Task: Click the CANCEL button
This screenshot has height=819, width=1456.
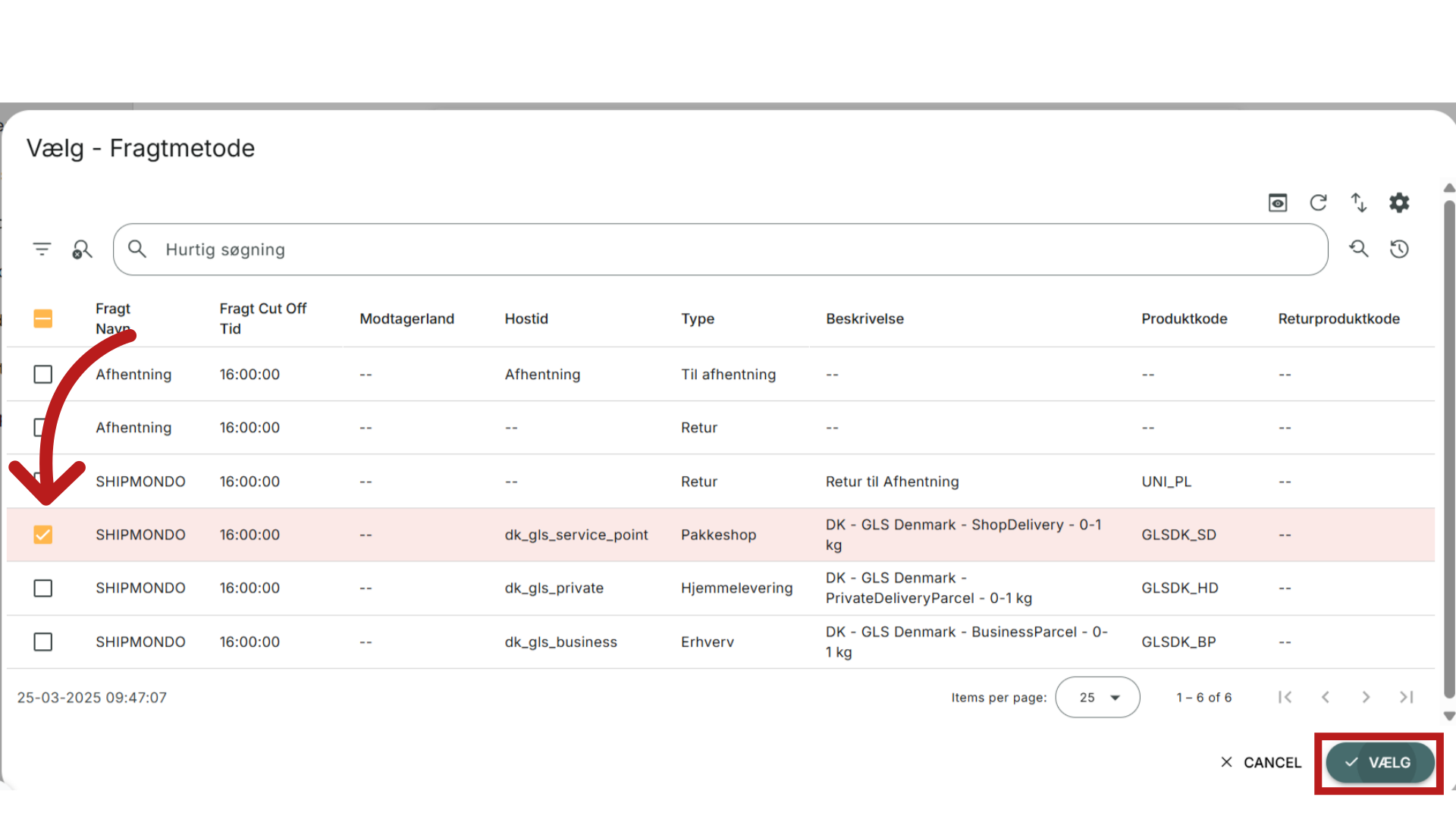Action: click(x=1260, y=762)
